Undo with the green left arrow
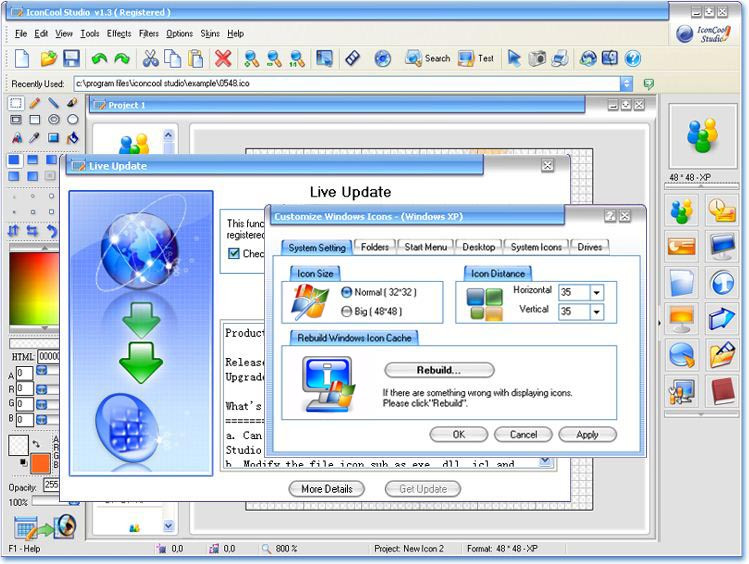Viewport: 749px width, 564px height. (99, 59)
